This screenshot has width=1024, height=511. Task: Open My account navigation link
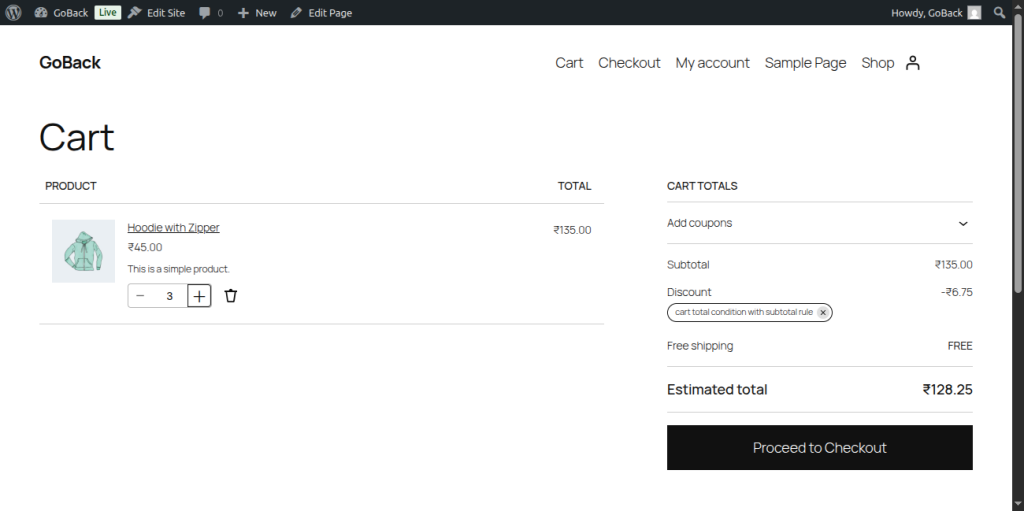[x=712, y=63]
